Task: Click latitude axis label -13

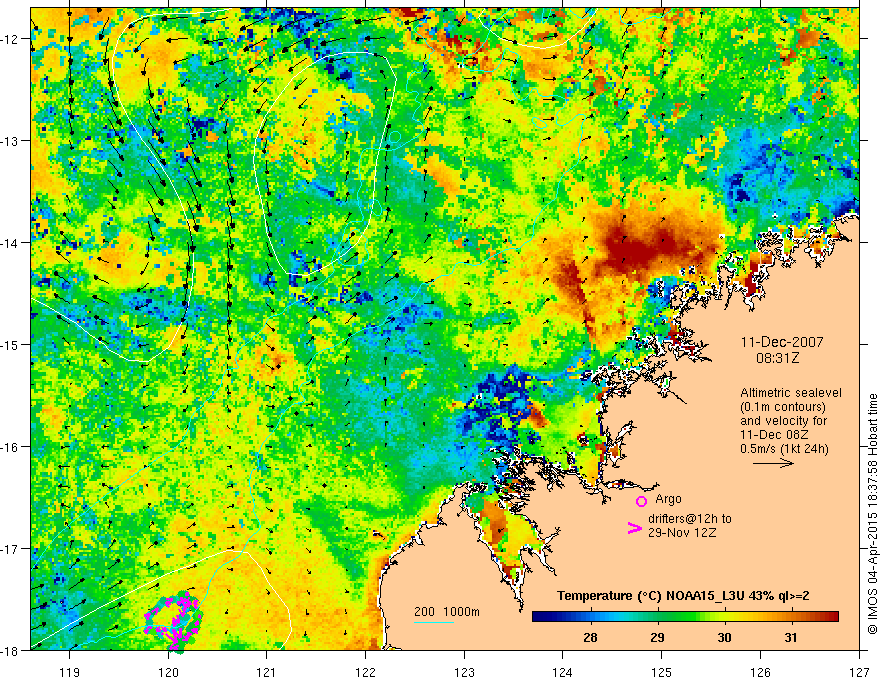Action: point(10,141)
